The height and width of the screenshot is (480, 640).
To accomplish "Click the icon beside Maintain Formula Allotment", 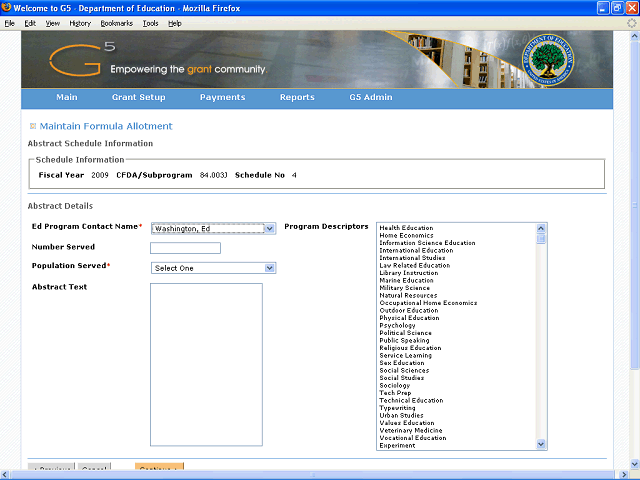I will tap(33, 126).
